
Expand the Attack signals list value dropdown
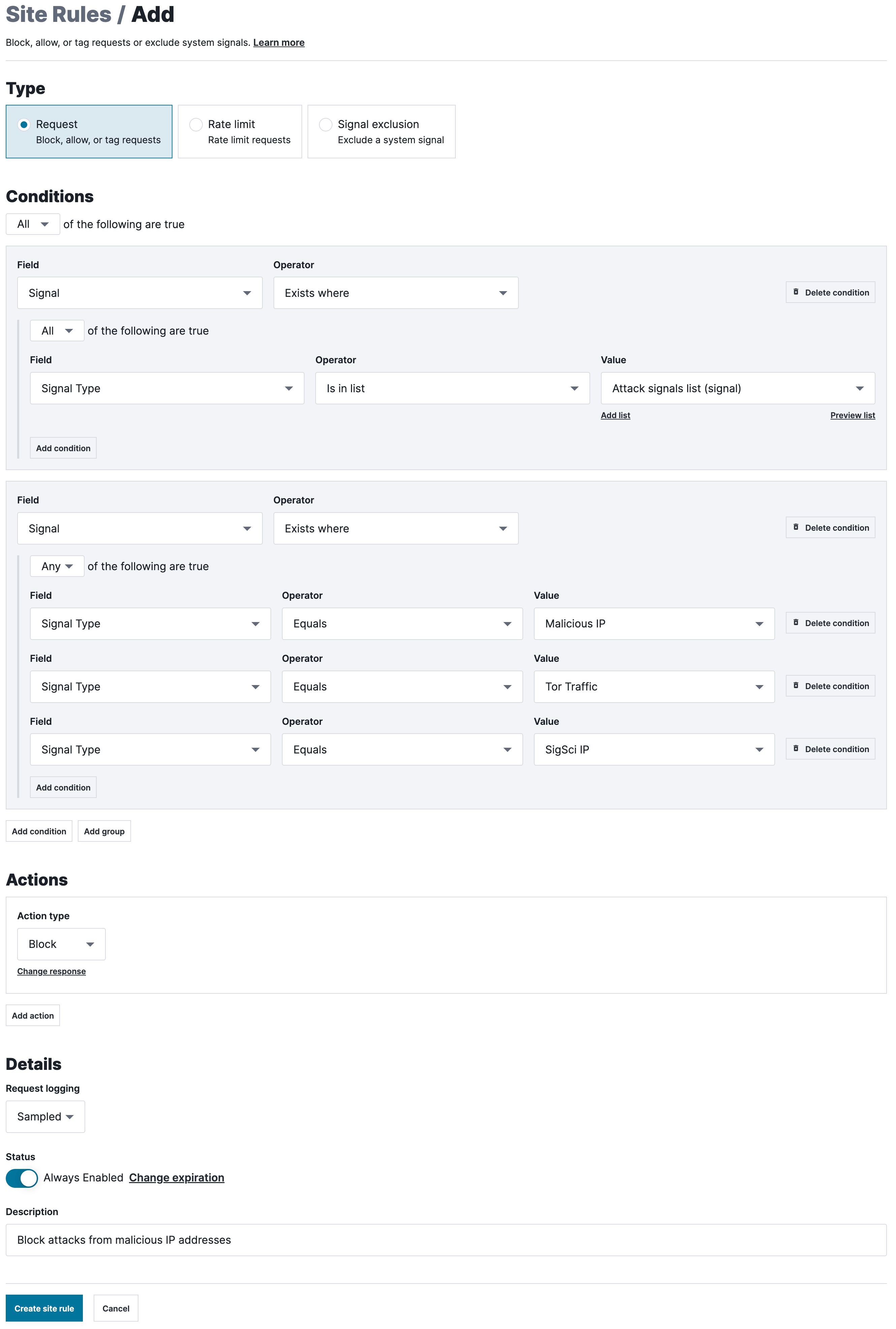pos(737,389)
